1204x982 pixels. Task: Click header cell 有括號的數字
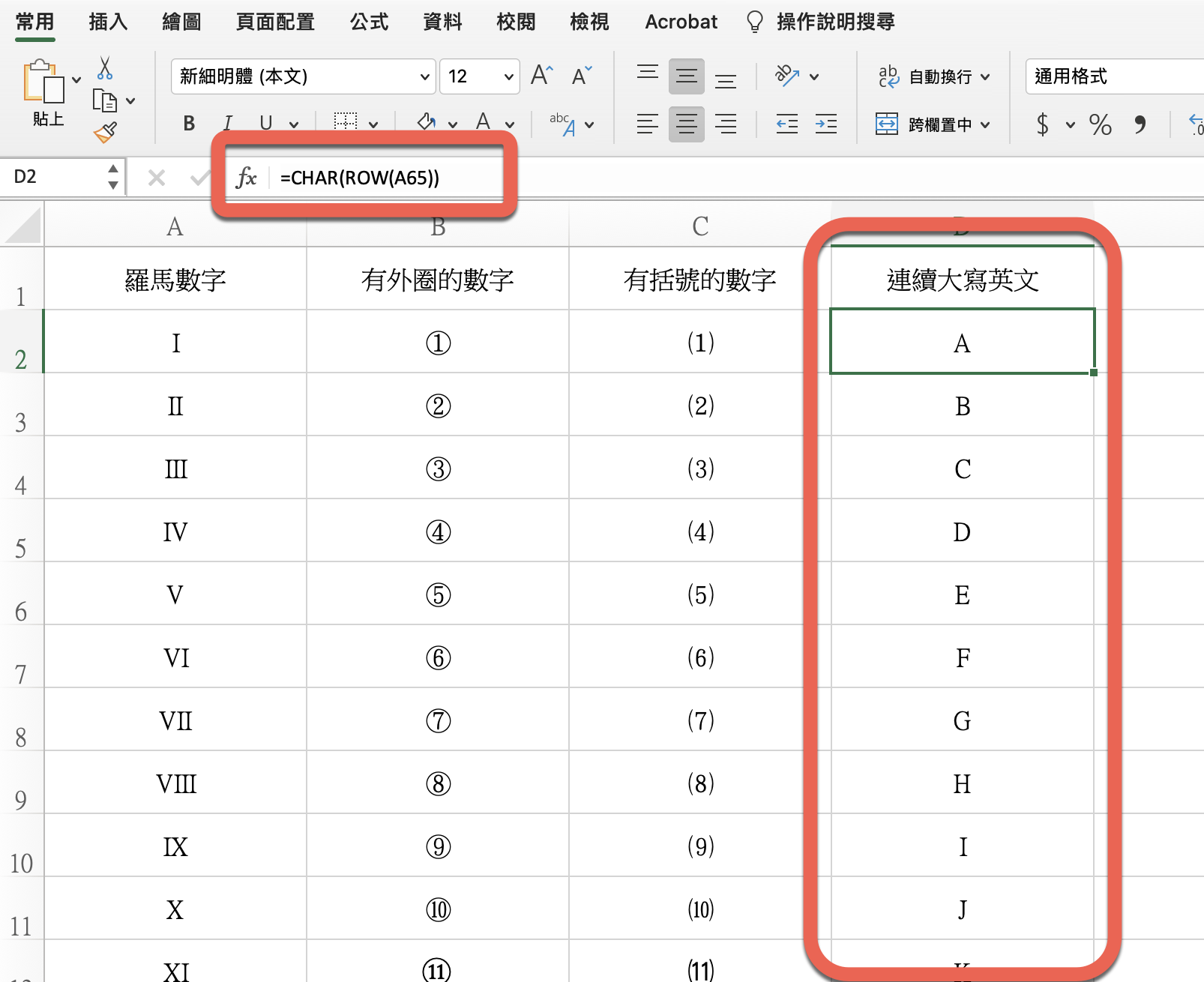click(700, 280)
